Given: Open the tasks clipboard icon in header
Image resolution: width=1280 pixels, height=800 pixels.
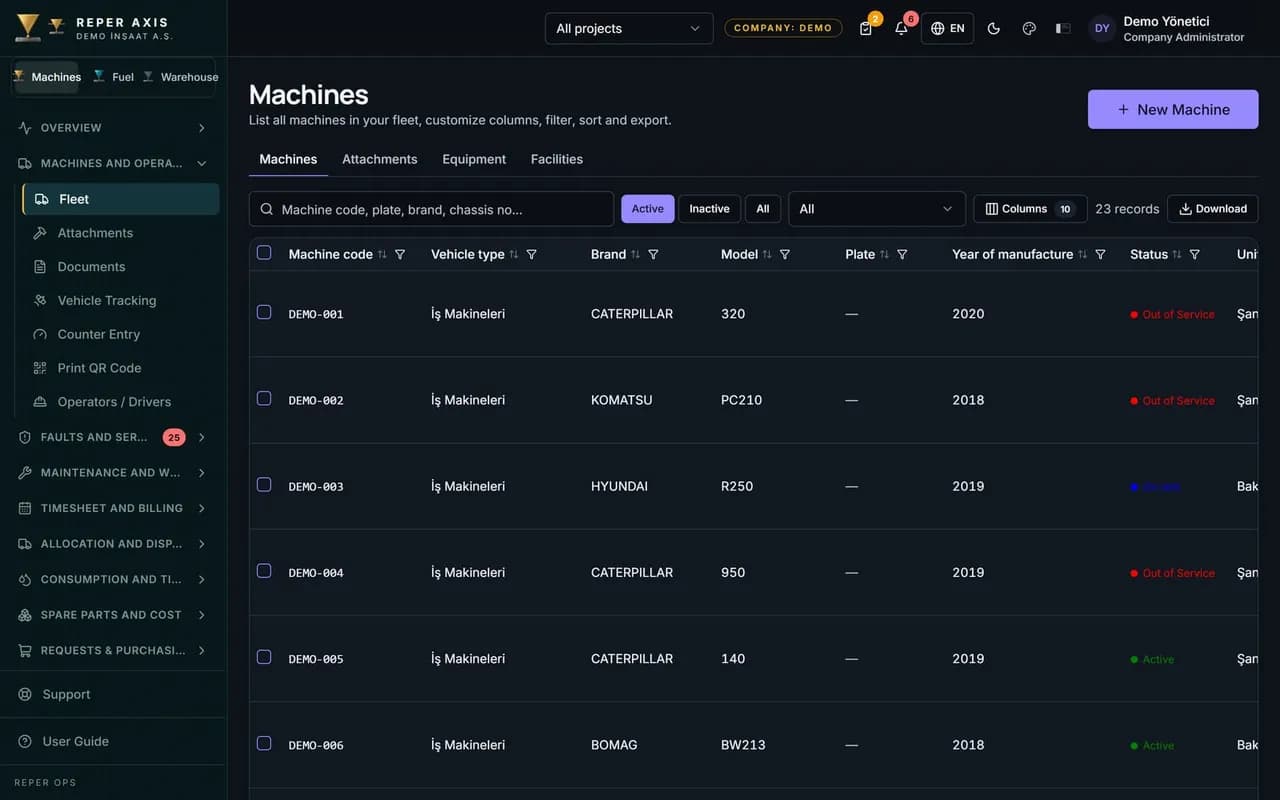Looking at the screenshot, I should [x=866, y=28].
